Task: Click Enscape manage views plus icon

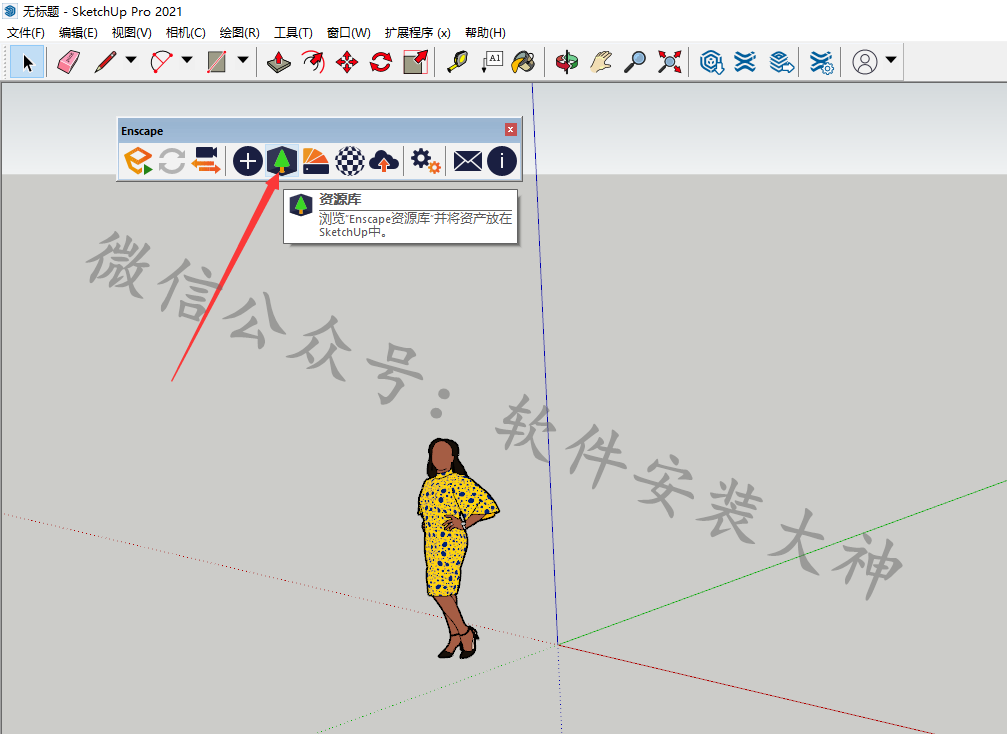Action: coord(248,161)
